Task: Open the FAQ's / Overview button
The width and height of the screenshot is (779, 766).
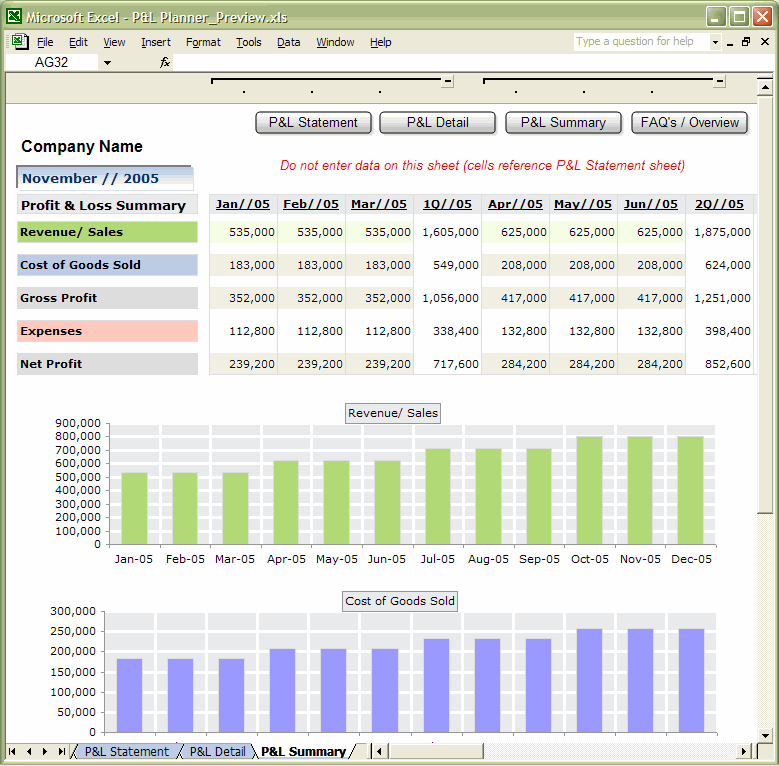Action: tap(690, 123)
